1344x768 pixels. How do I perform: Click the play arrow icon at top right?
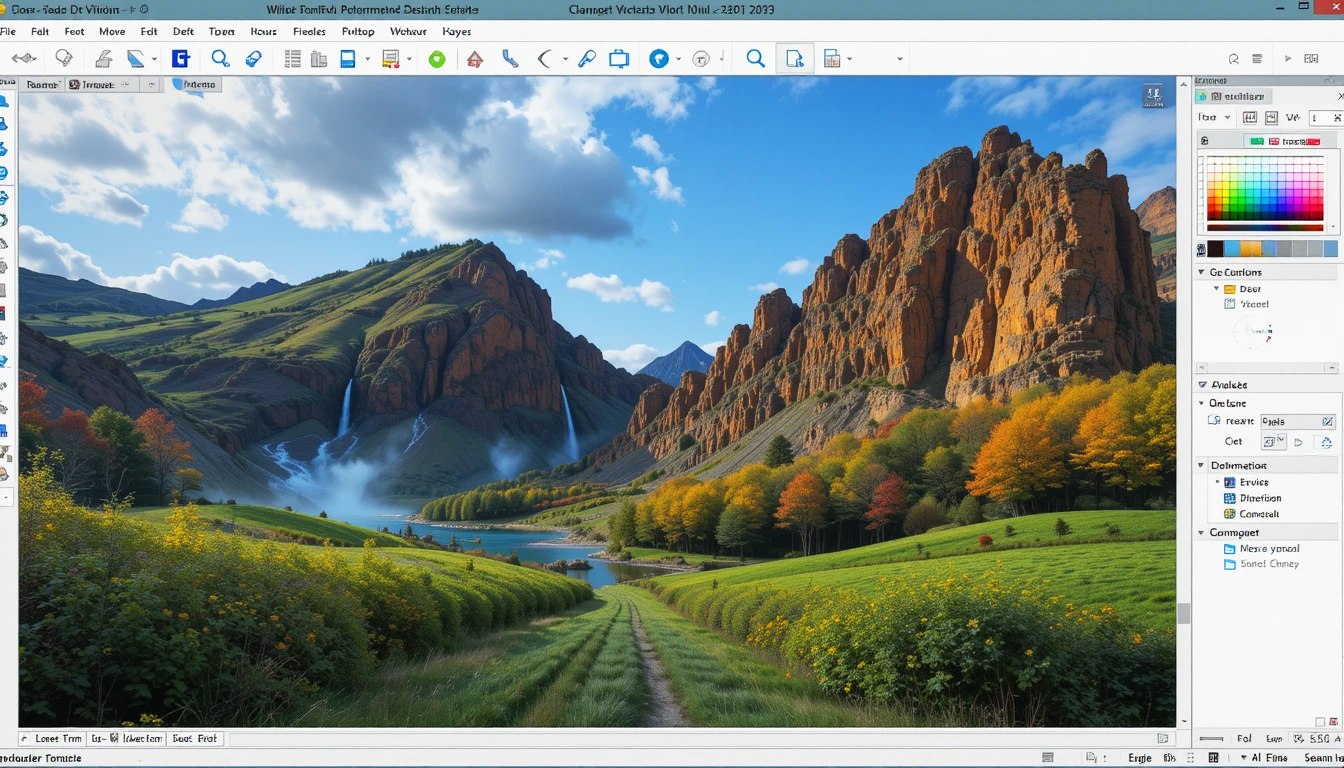click(x=1288, y=59)
